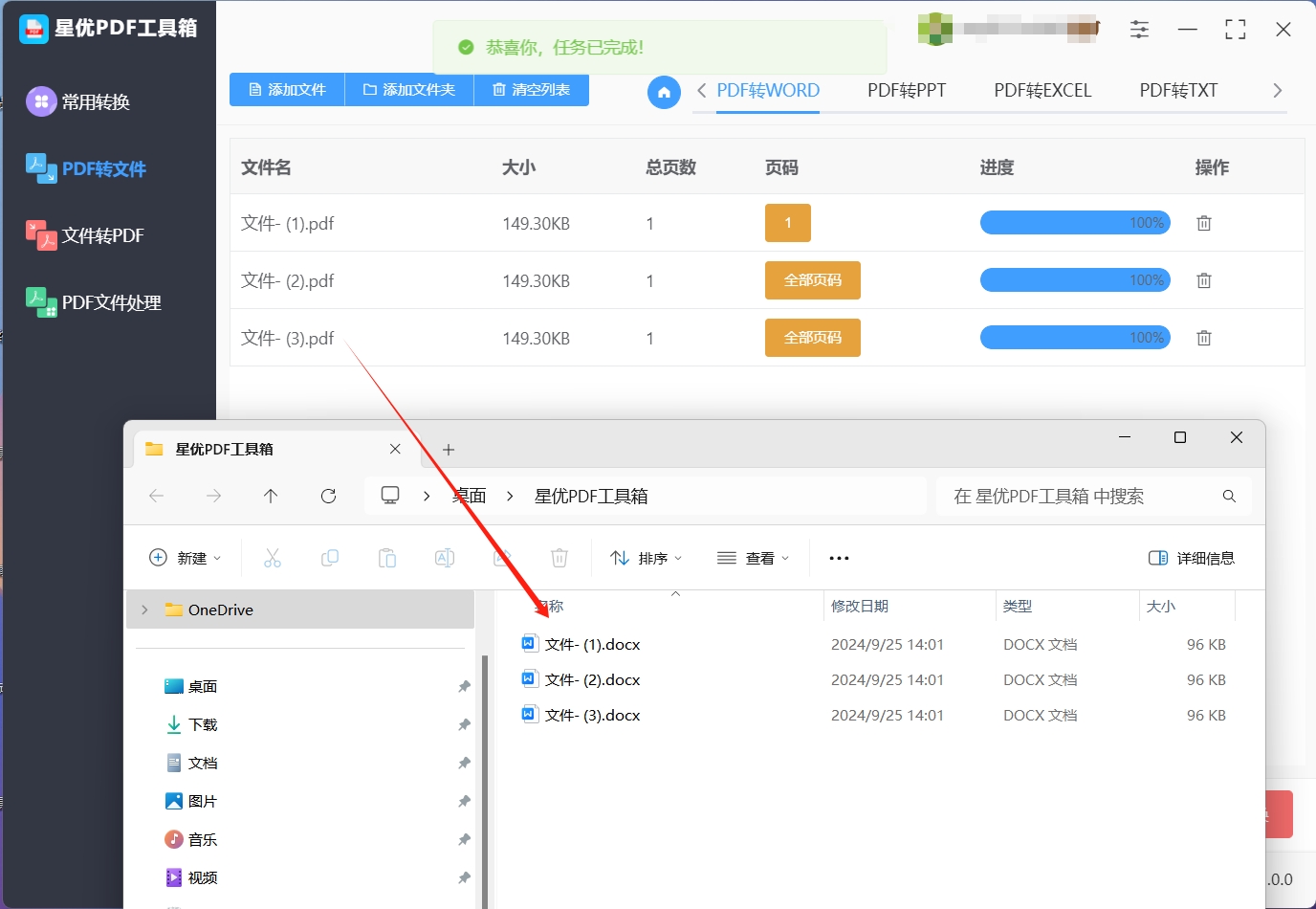1316x909 pixels.
Task: Select PDF转文件 in the sidebar
Action: (x=86, y=168)
